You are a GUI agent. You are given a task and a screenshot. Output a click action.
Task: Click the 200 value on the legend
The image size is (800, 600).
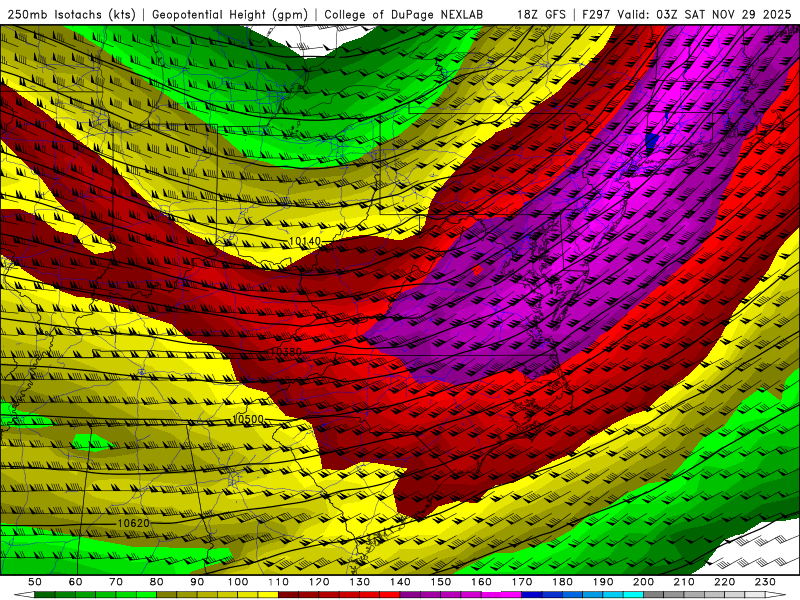tap(643, 582)
